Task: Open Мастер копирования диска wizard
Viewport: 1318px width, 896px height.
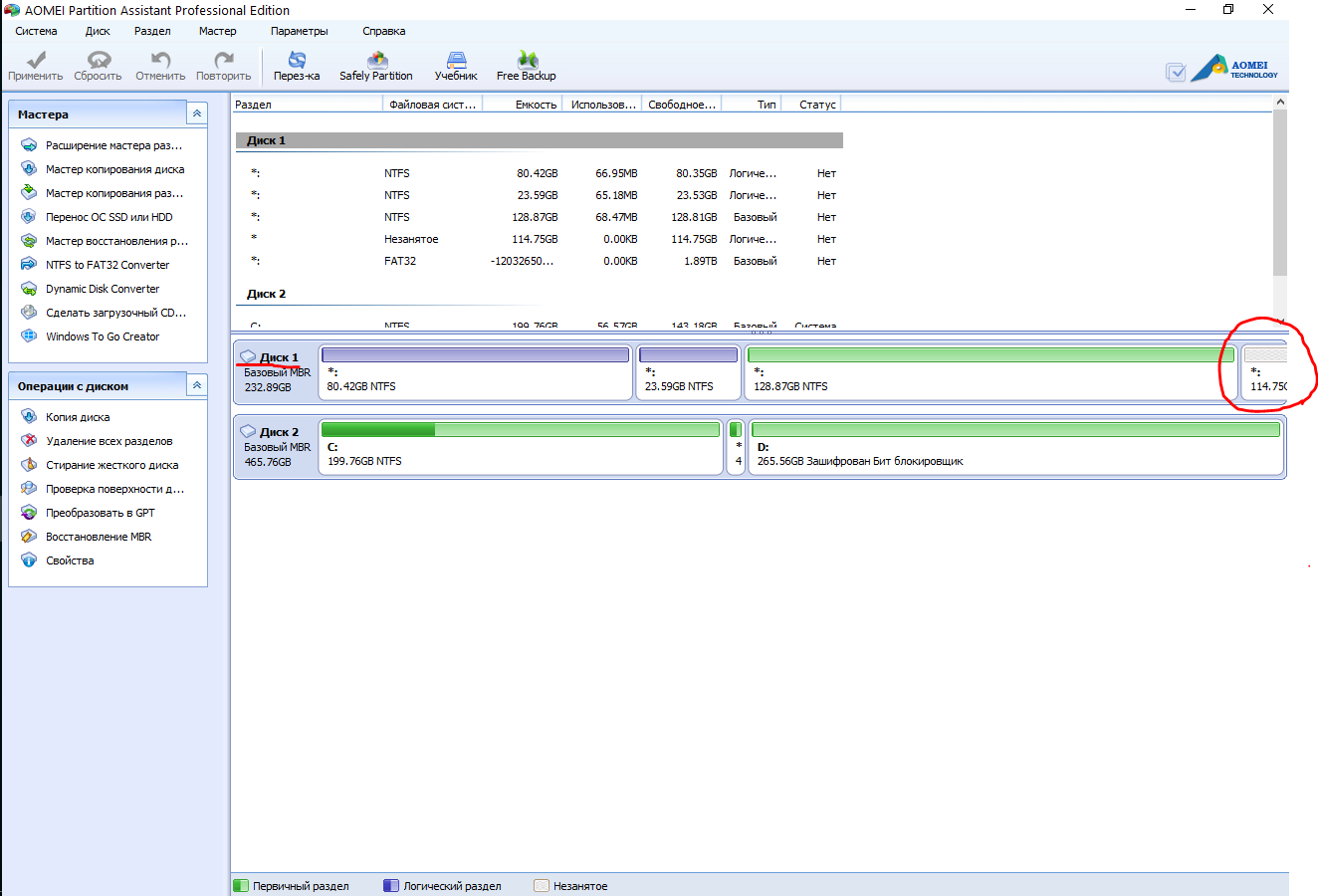Action: click(x=104, y=169)
